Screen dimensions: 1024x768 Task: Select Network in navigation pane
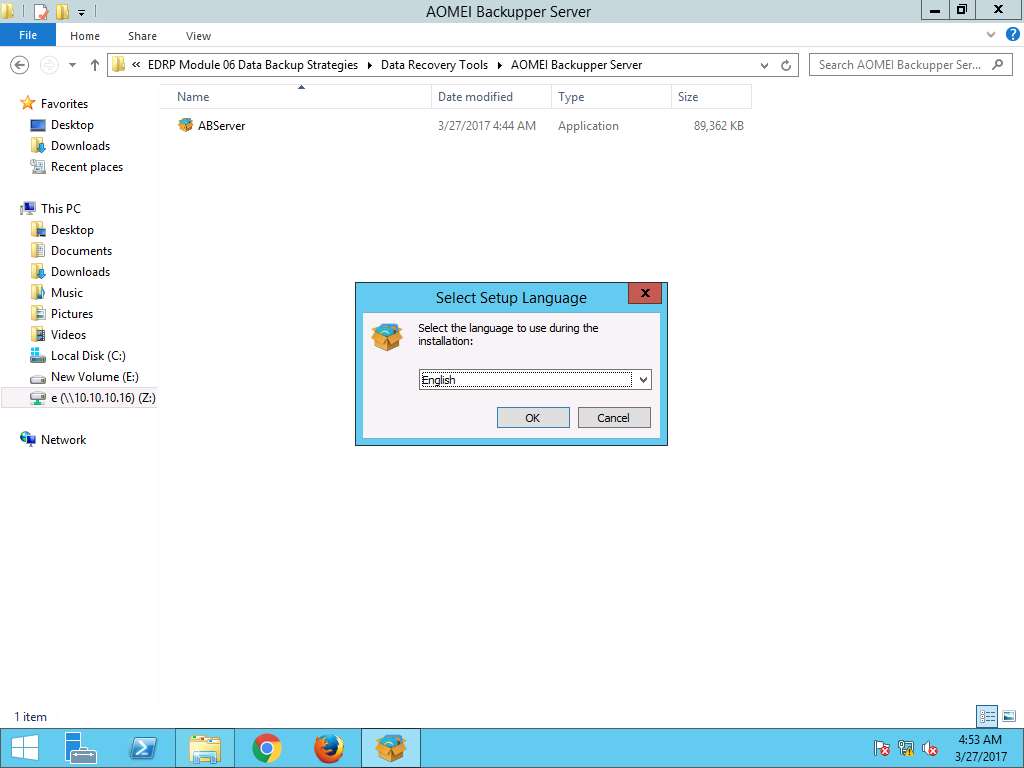point(63,440)
